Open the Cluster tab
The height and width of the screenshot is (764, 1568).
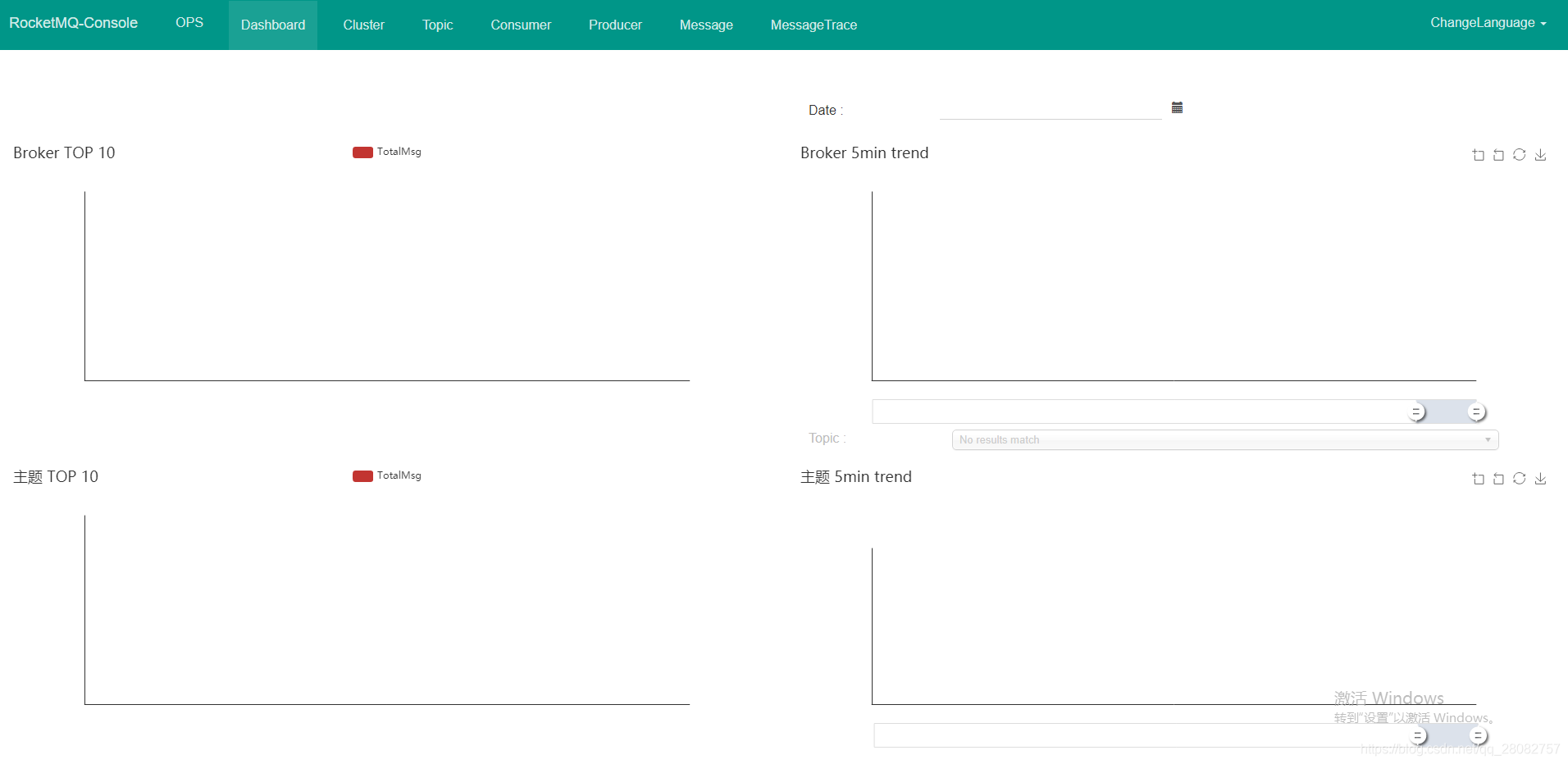[363, 25]
